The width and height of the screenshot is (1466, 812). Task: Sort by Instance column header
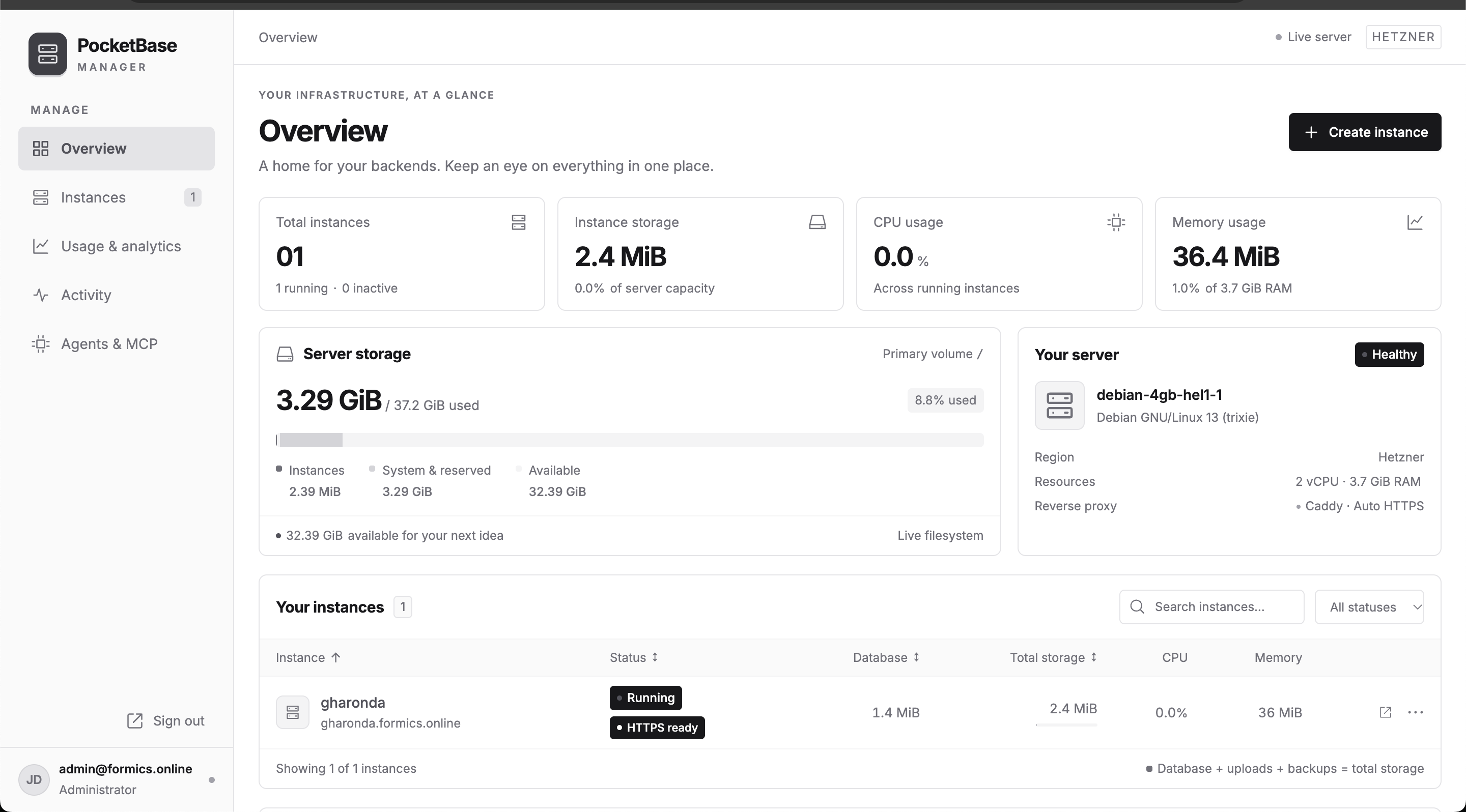pos(308,657)
